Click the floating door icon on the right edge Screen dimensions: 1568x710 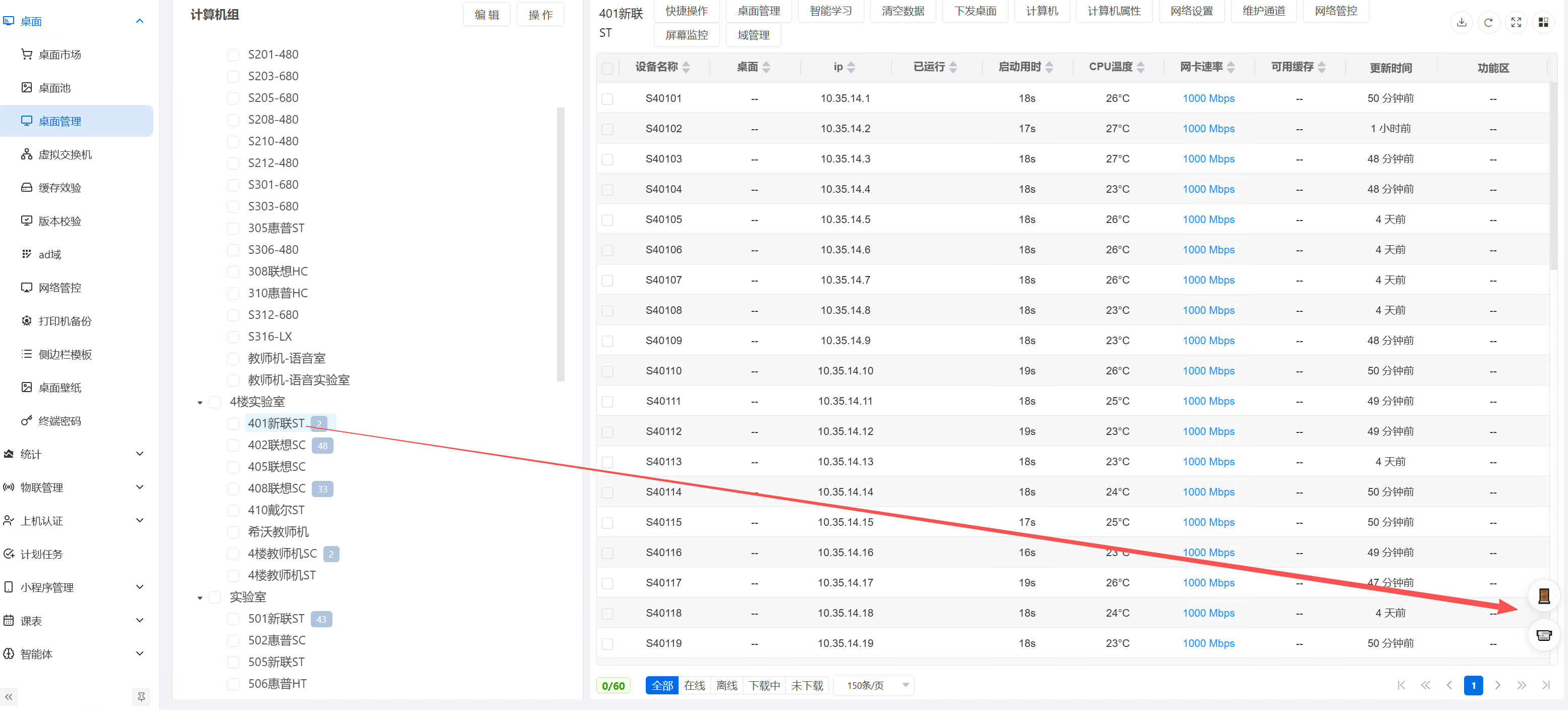pos(1544,595)
